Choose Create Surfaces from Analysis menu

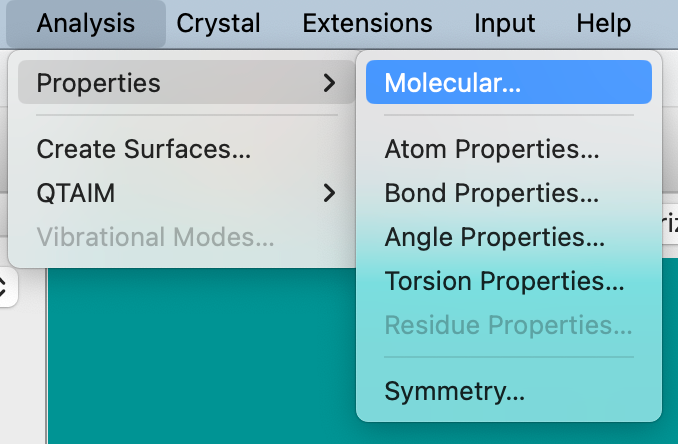[143, 149]
